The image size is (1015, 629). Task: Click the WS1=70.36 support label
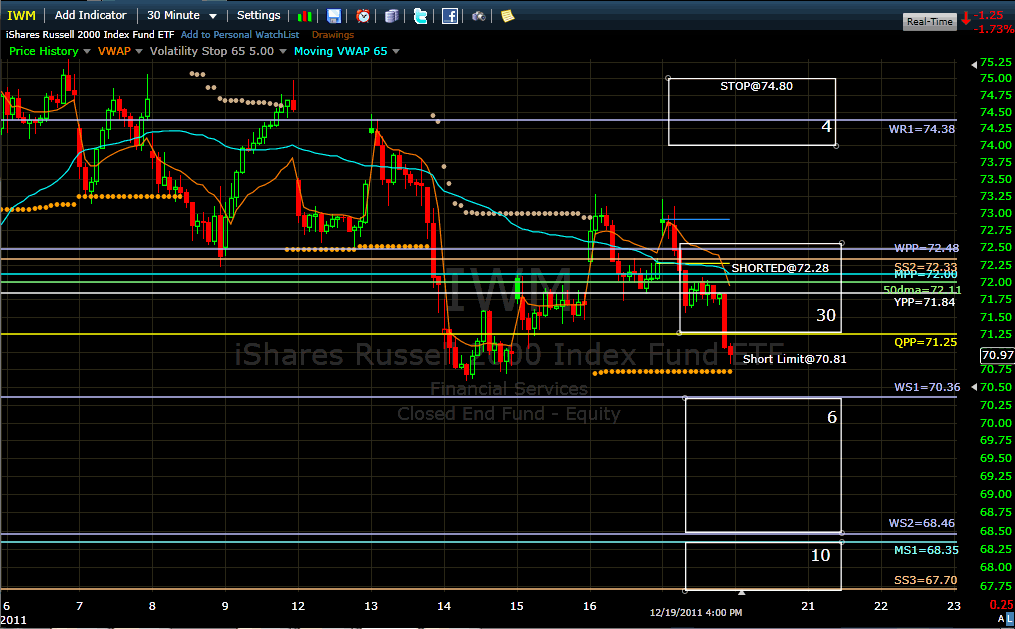[x=927, y=388]
